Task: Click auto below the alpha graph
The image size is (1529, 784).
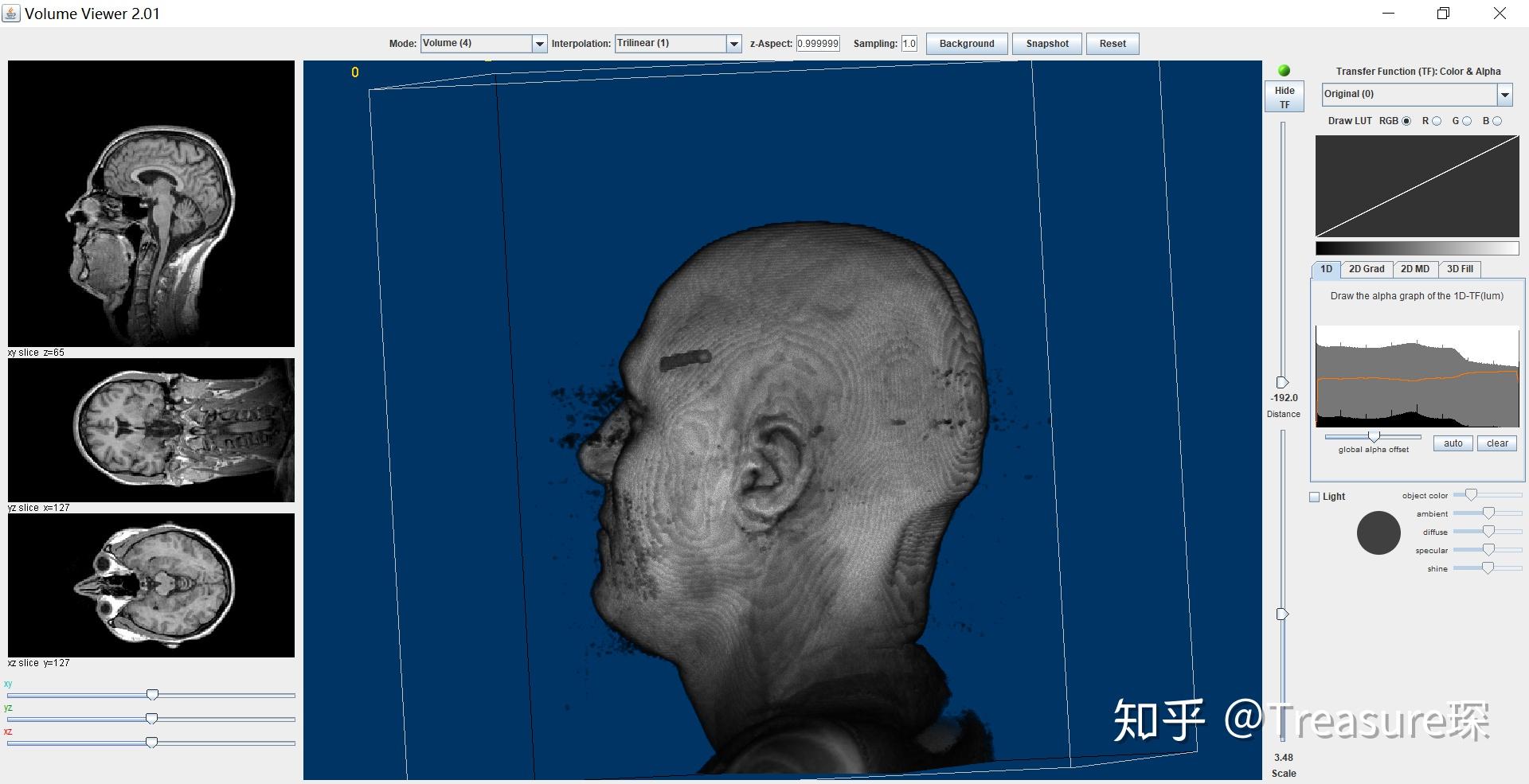Action: pyautogui.click(x=1452, y=443)
